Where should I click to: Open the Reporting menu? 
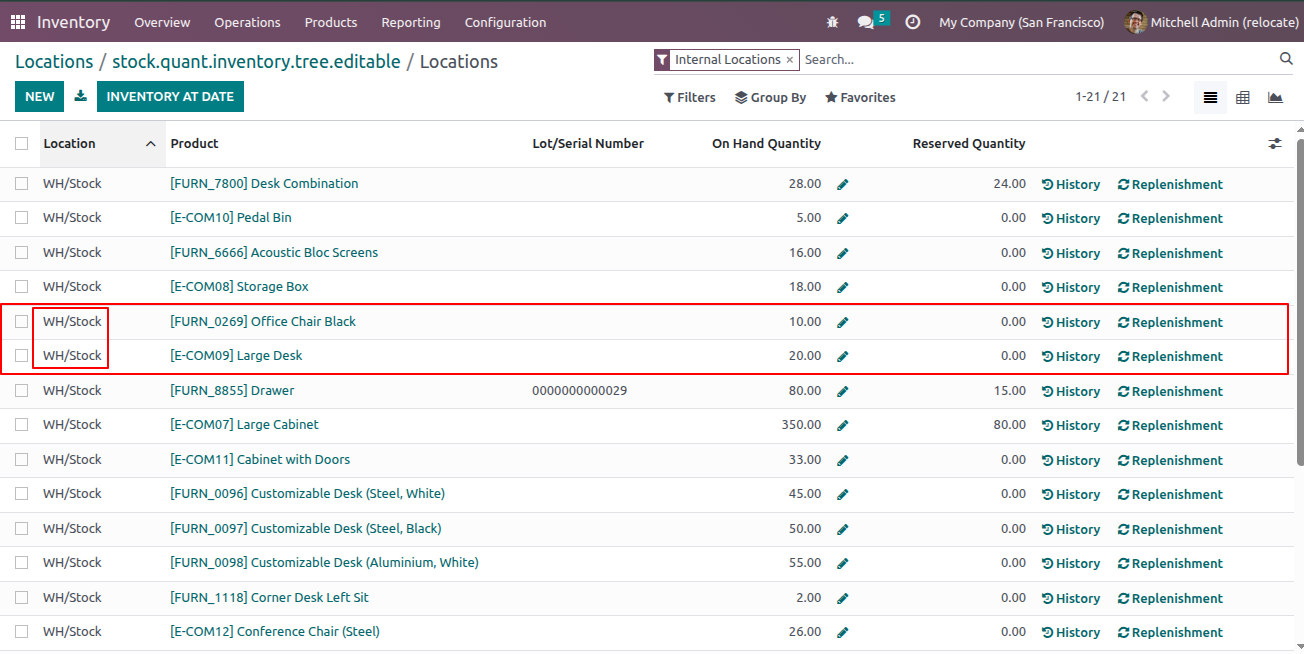[411, 22]
